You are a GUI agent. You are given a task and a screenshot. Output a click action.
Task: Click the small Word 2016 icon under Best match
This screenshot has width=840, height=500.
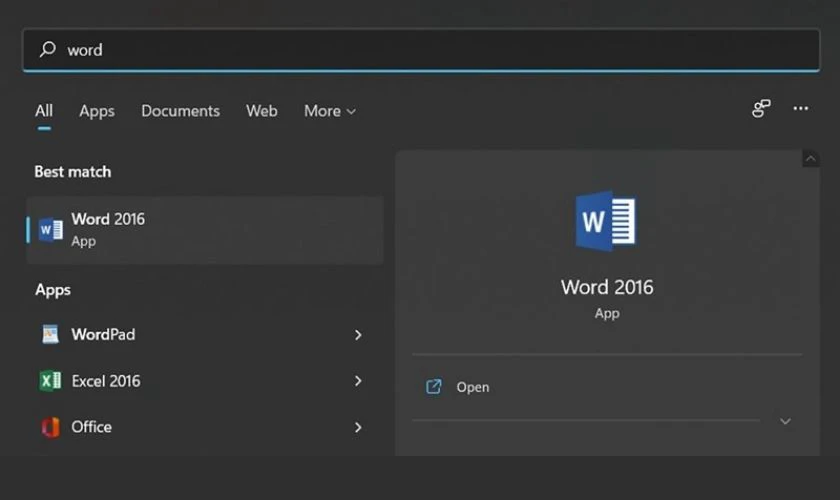(x=50, y=230)
